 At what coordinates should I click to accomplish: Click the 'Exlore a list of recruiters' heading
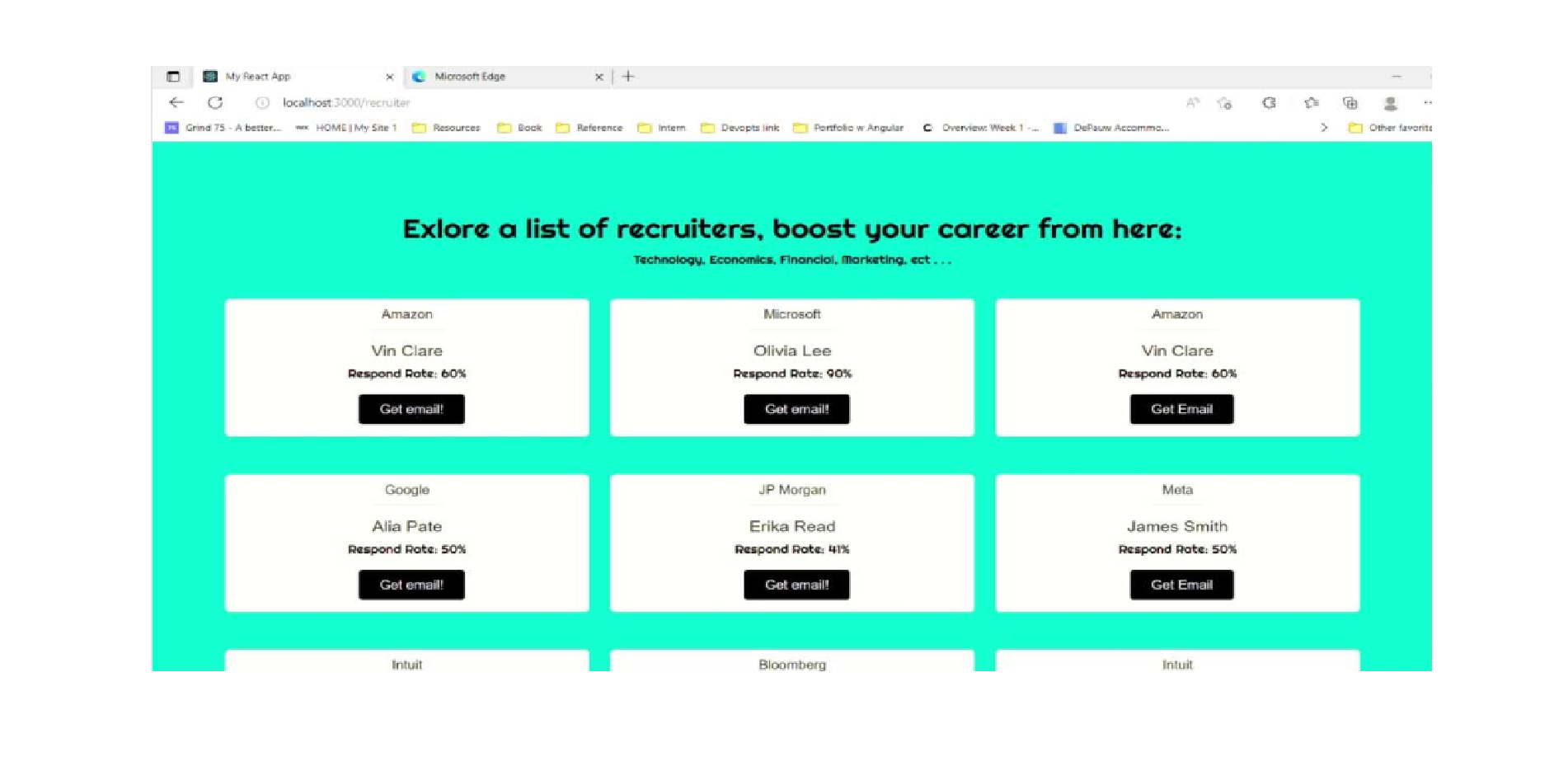click(792, 228)
